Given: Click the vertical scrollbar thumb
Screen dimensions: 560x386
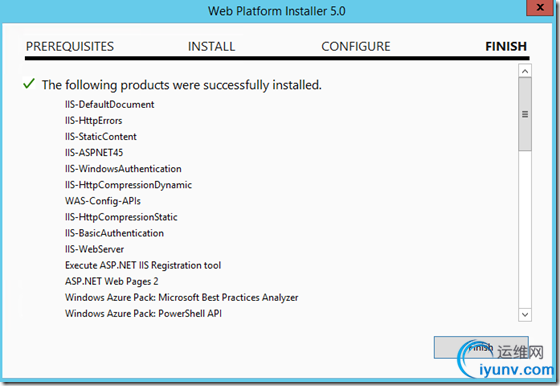Looking at the screenshot, I should [525, 114].
